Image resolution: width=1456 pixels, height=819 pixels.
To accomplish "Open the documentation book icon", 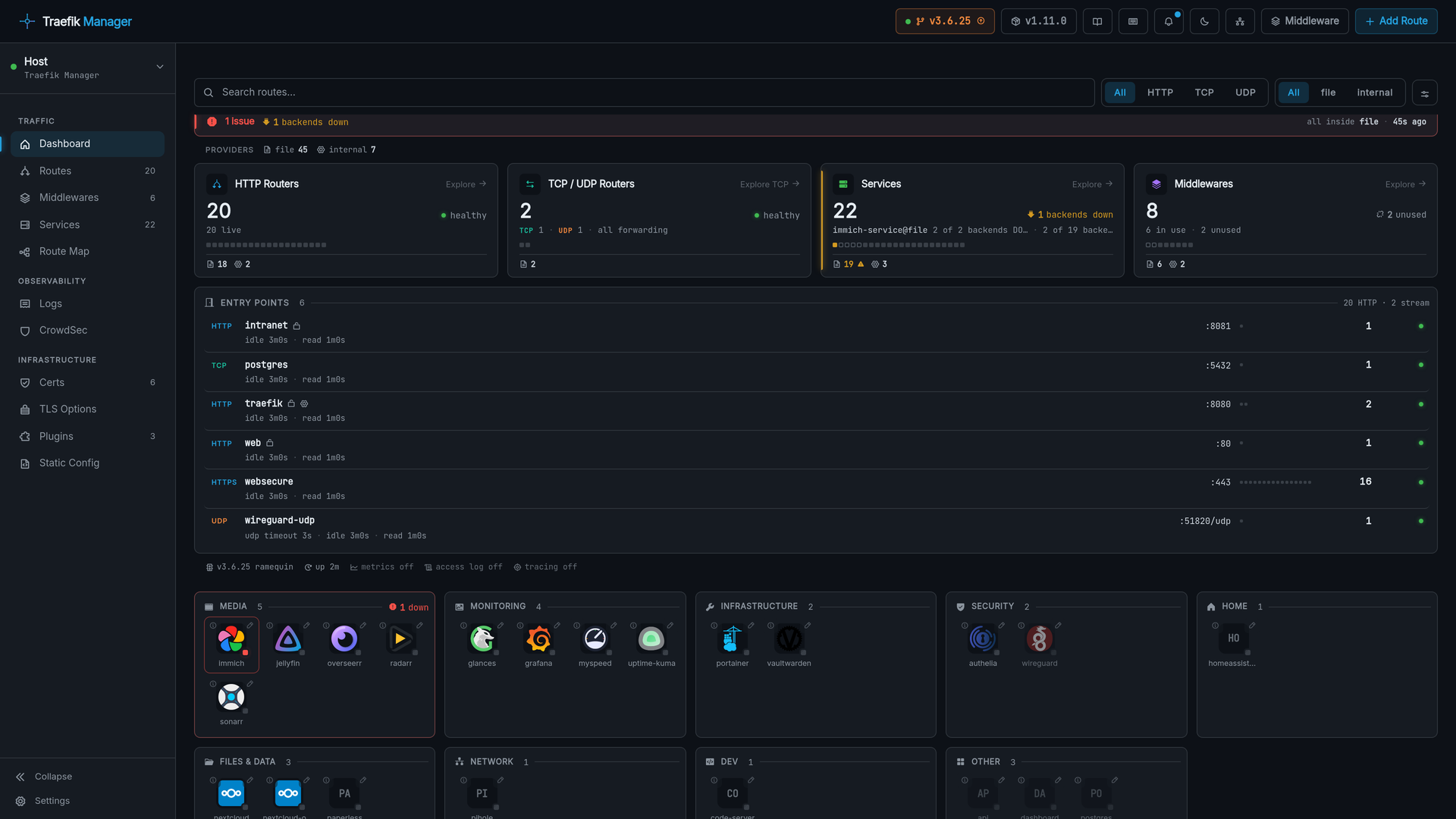I will 1097,21.
